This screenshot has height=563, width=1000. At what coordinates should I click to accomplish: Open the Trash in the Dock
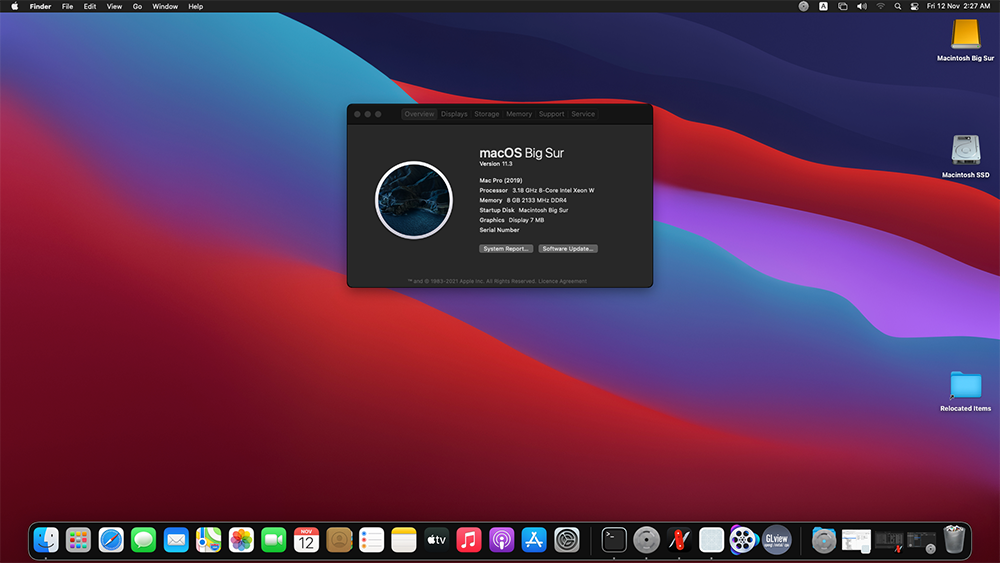point(954,540)
